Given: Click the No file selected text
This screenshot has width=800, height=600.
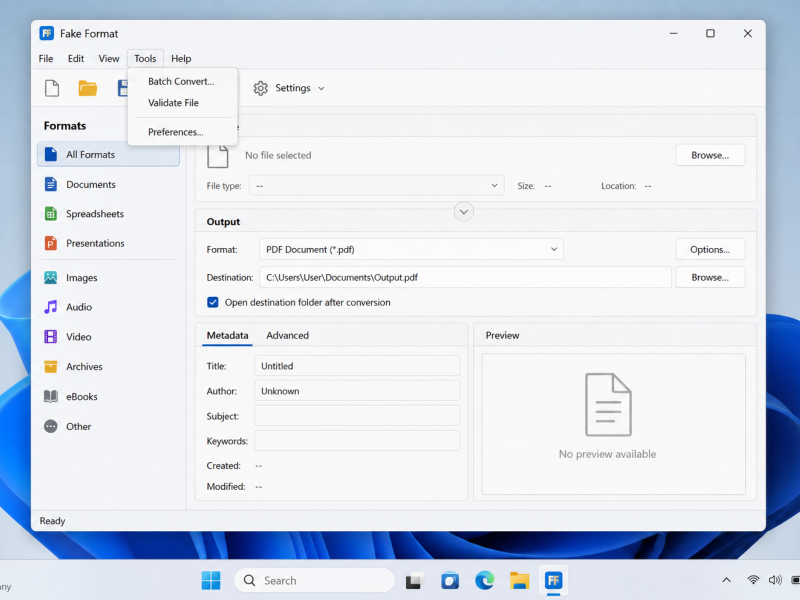Looking at the screenshot, I should 278,155.
